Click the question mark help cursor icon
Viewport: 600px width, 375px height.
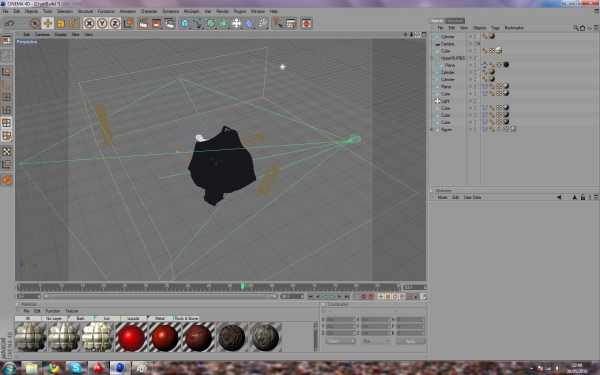click(278, 24)
